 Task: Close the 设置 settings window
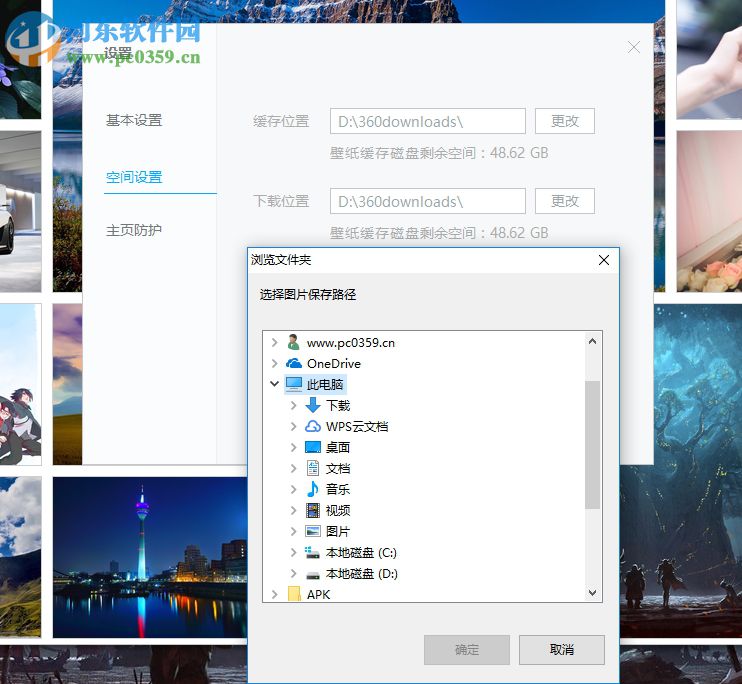pos(634,47)
